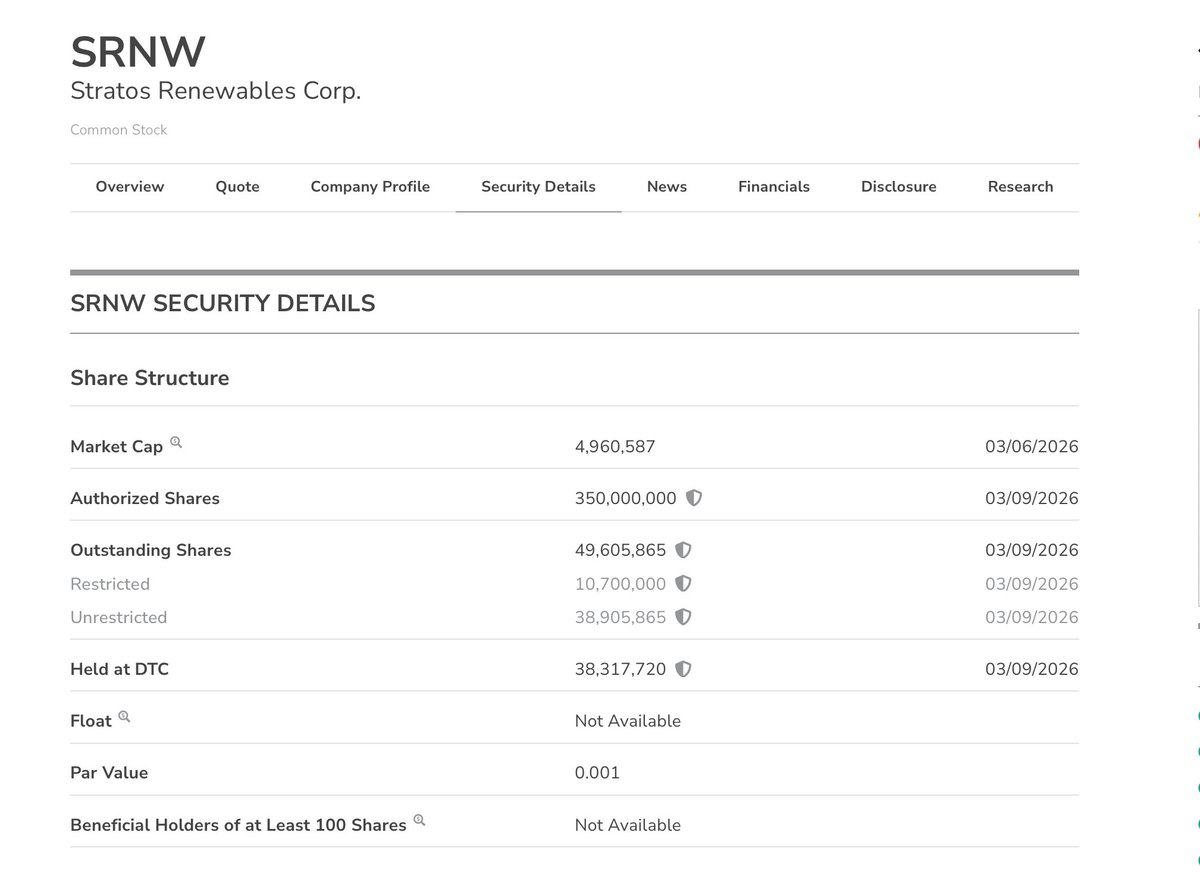Click the Share Structure section heading
The image size is (1200, 876).
(x=150, y=378)
